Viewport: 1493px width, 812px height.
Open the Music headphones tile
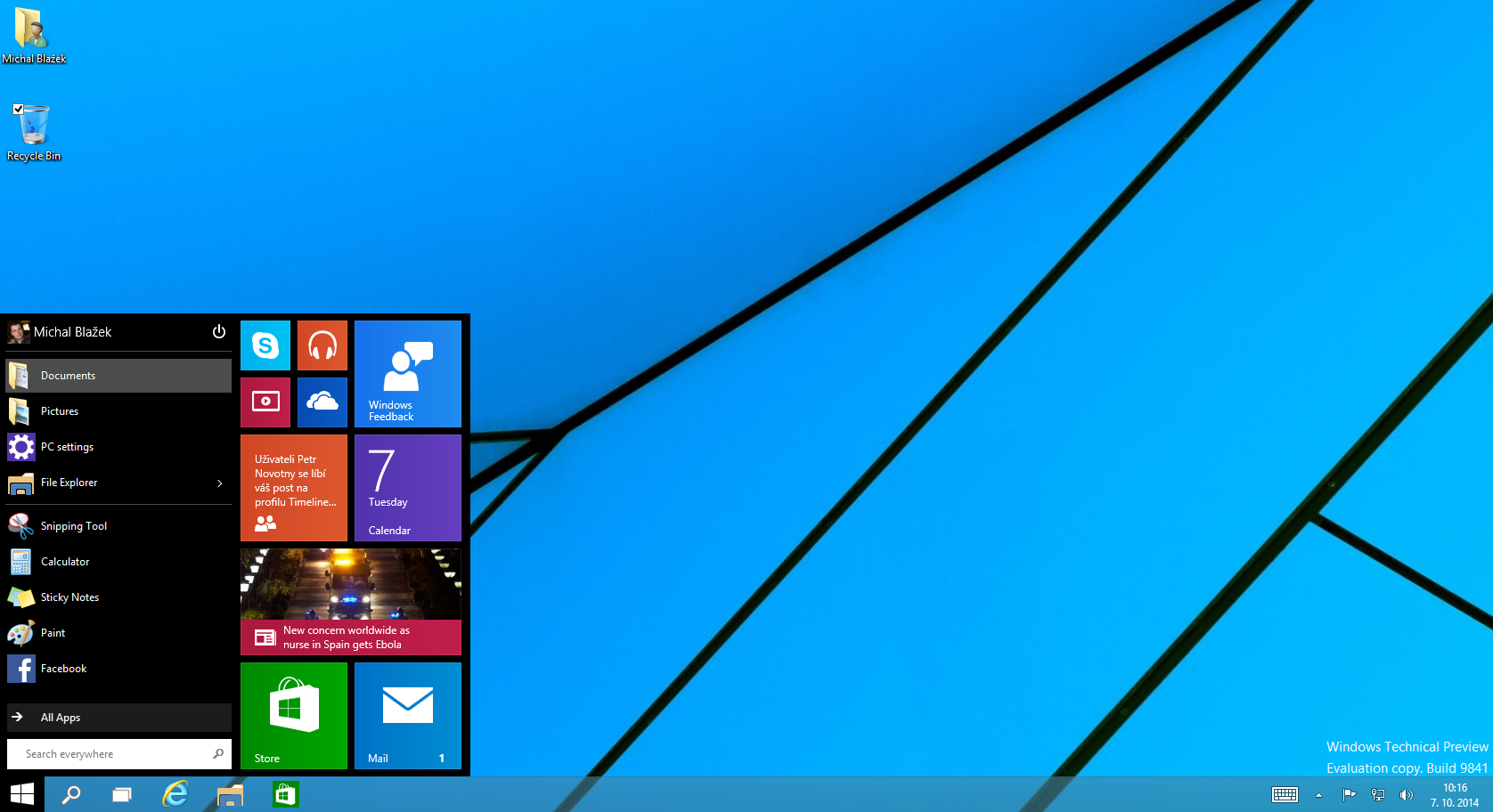pyautogui.click(x=322, y=345)
